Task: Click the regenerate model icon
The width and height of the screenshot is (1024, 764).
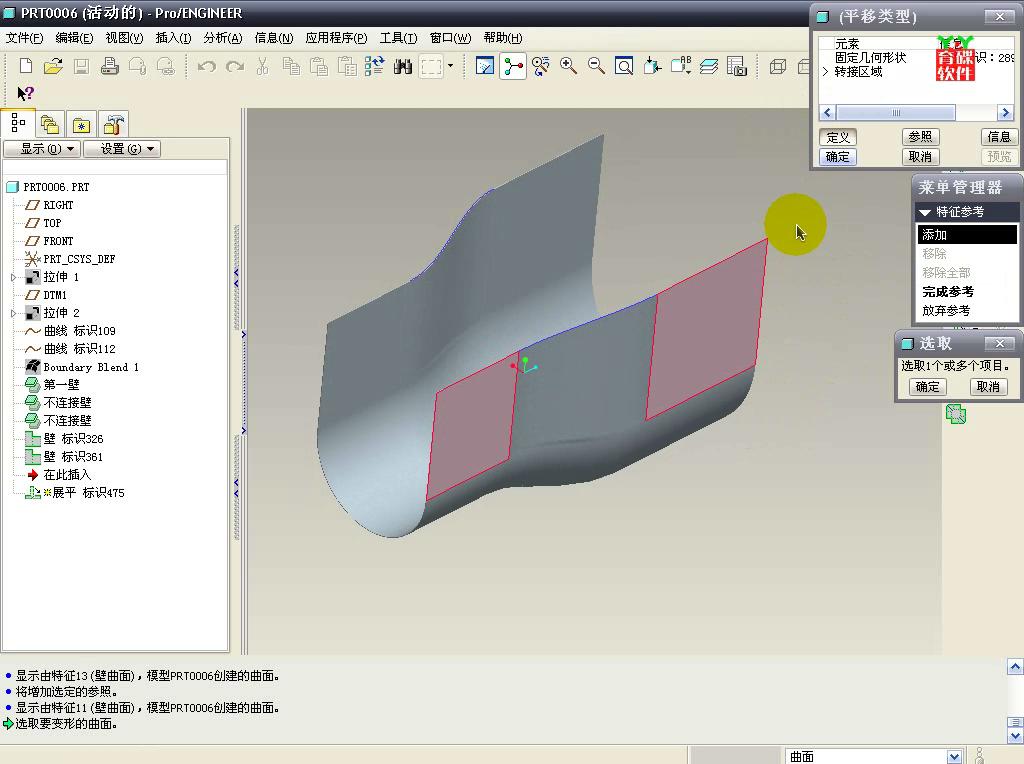Action: (x=375, y=66)
